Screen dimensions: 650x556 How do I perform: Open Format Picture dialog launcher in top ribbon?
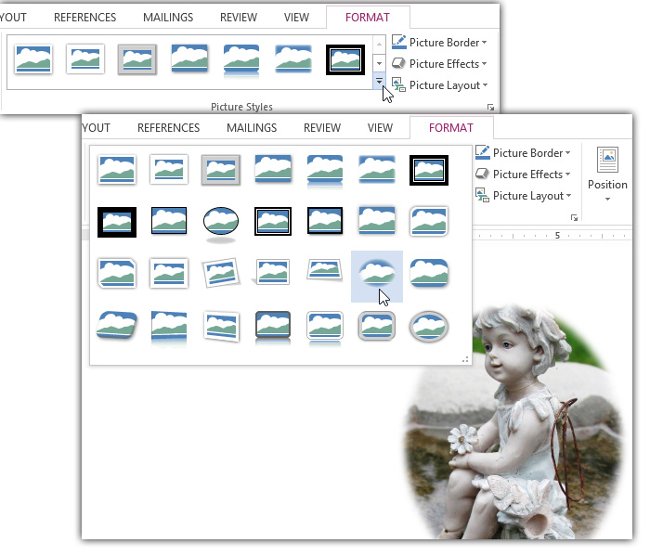pyautogui.click(x=491, y=108)
